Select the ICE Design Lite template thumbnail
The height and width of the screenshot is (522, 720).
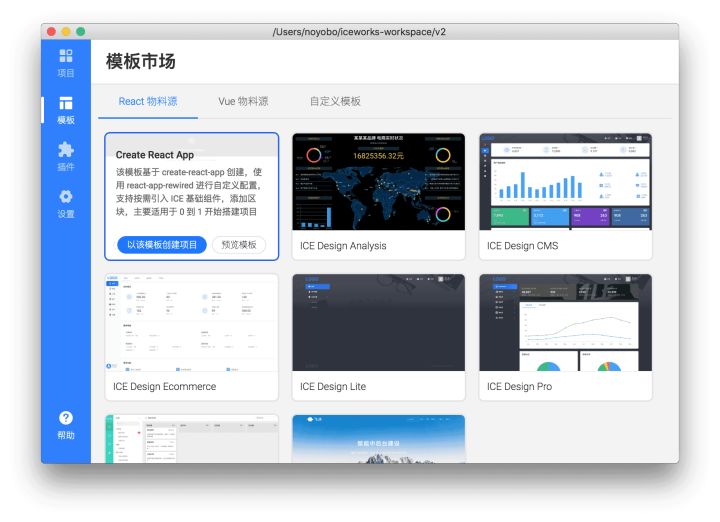pos(378,323)
